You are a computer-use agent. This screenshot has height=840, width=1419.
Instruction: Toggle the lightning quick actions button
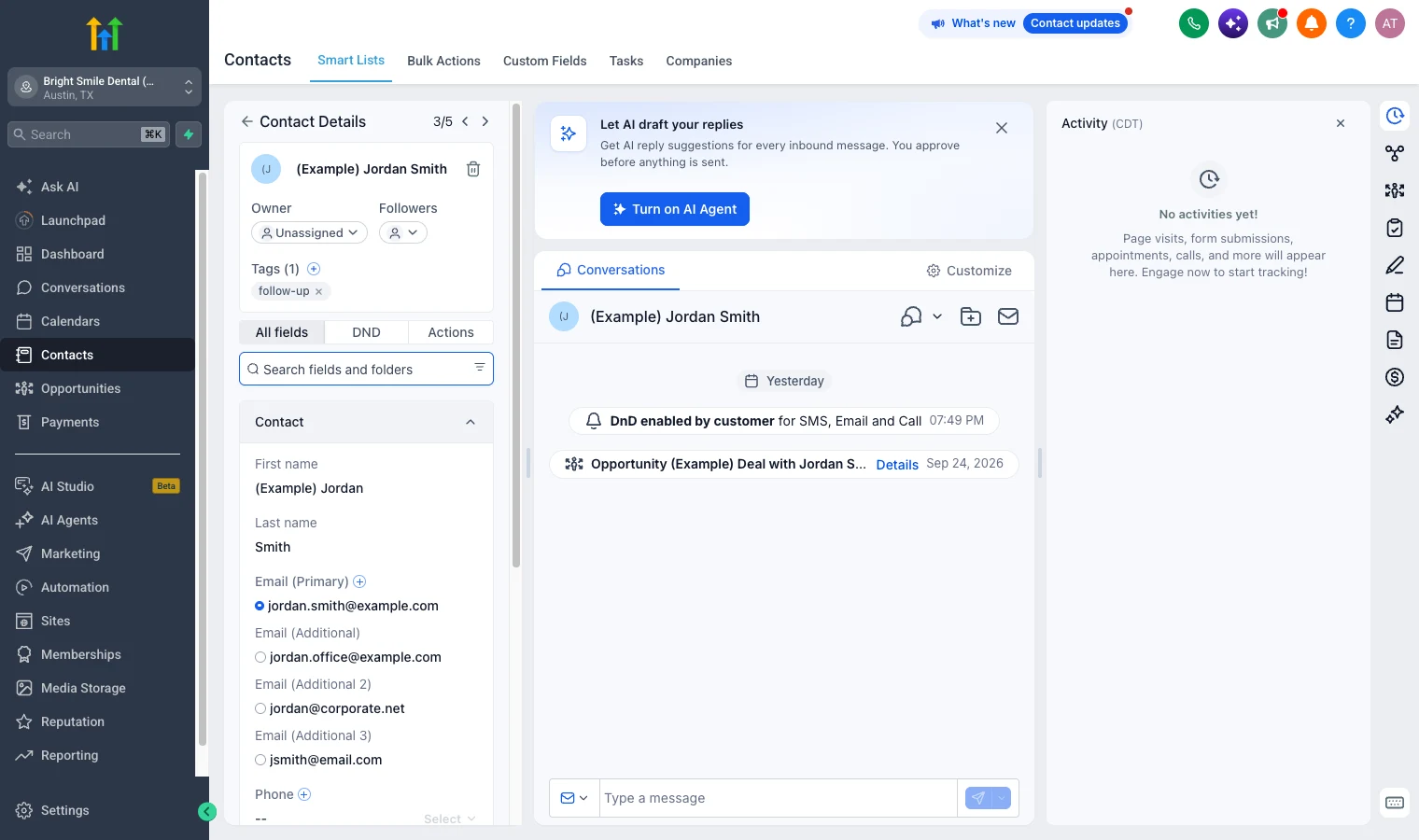click(189, 134)
